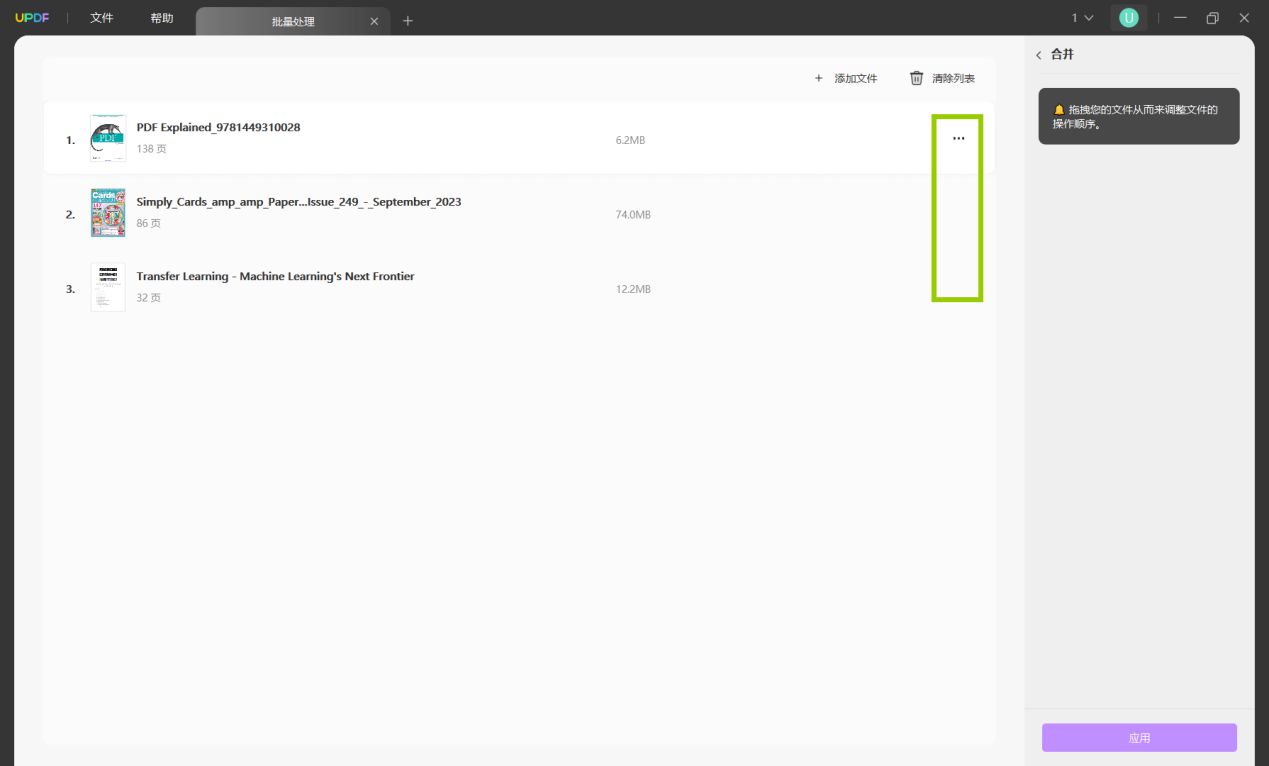Click the plus icon to add files
This screenshot has height=766, width=1269.
click(818, 78)
